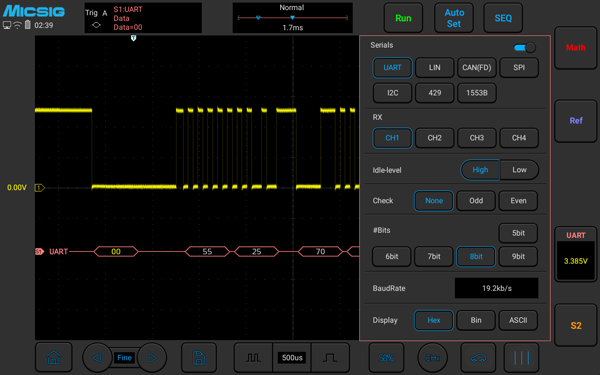Screen dimensions: 600x375
Task: Compress timebase with multi-pulse icon
Action: coord(253,358)
